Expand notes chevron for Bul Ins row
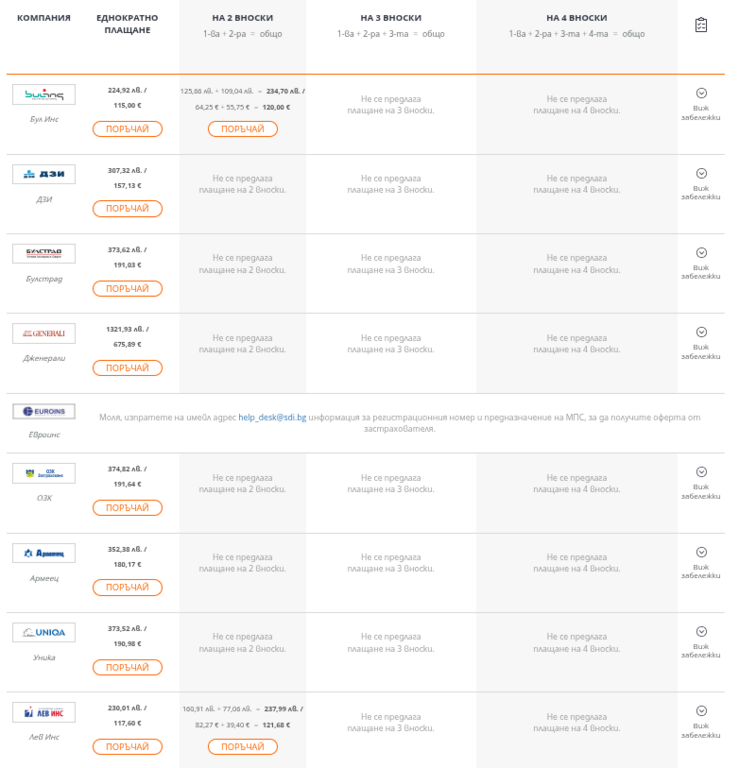 click(701, 93)
